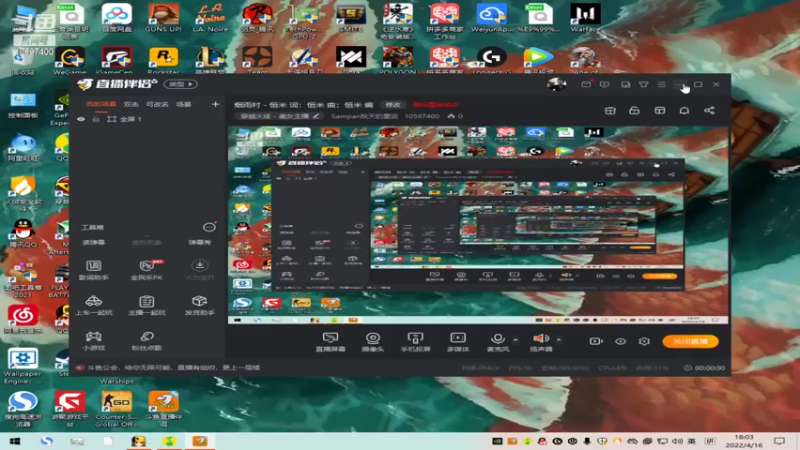
Task: Open the 发货助手 box tool
Action: [199, 305]
